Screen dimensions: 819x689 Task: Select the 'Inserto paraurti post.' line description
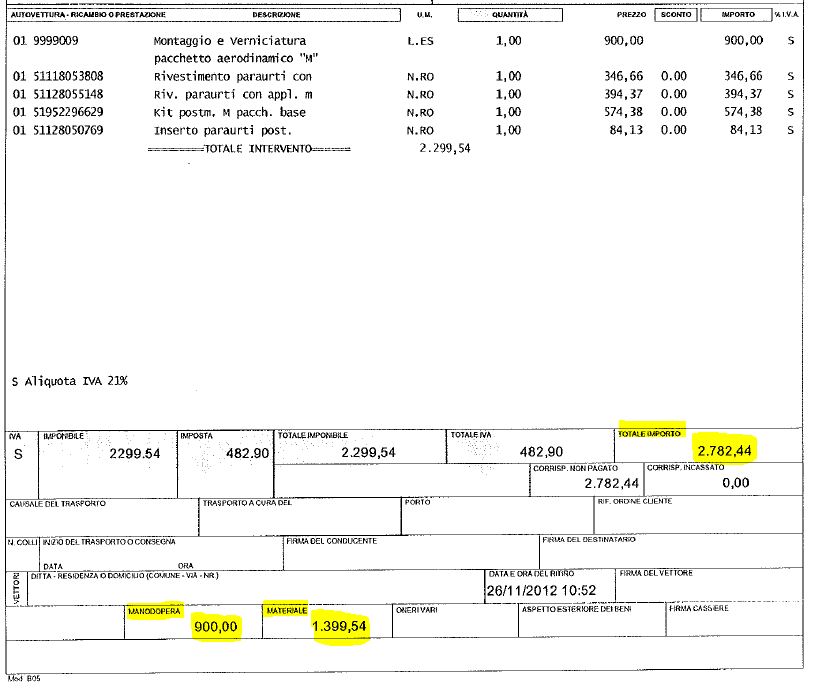222,131
